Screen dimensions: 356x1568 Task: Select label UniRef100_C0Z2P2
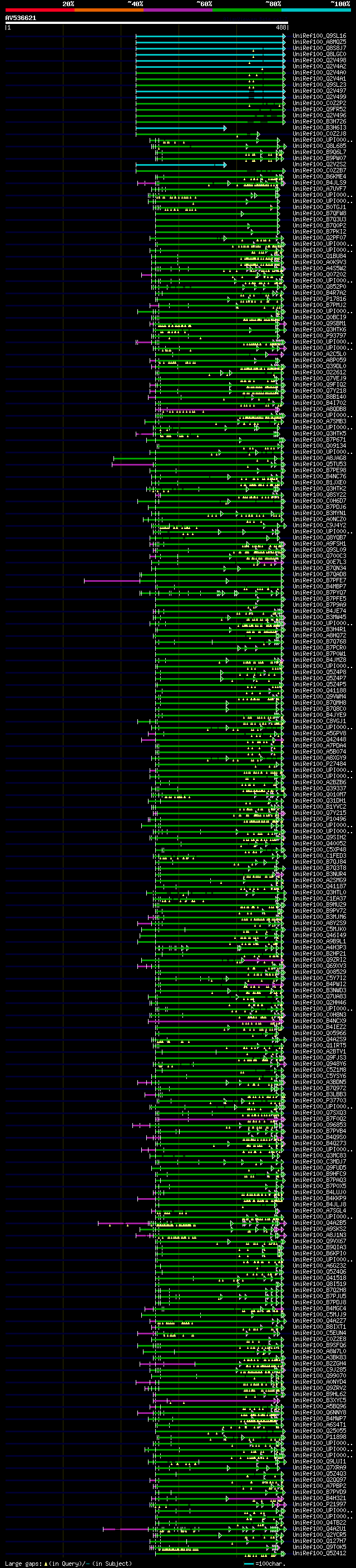319,103
